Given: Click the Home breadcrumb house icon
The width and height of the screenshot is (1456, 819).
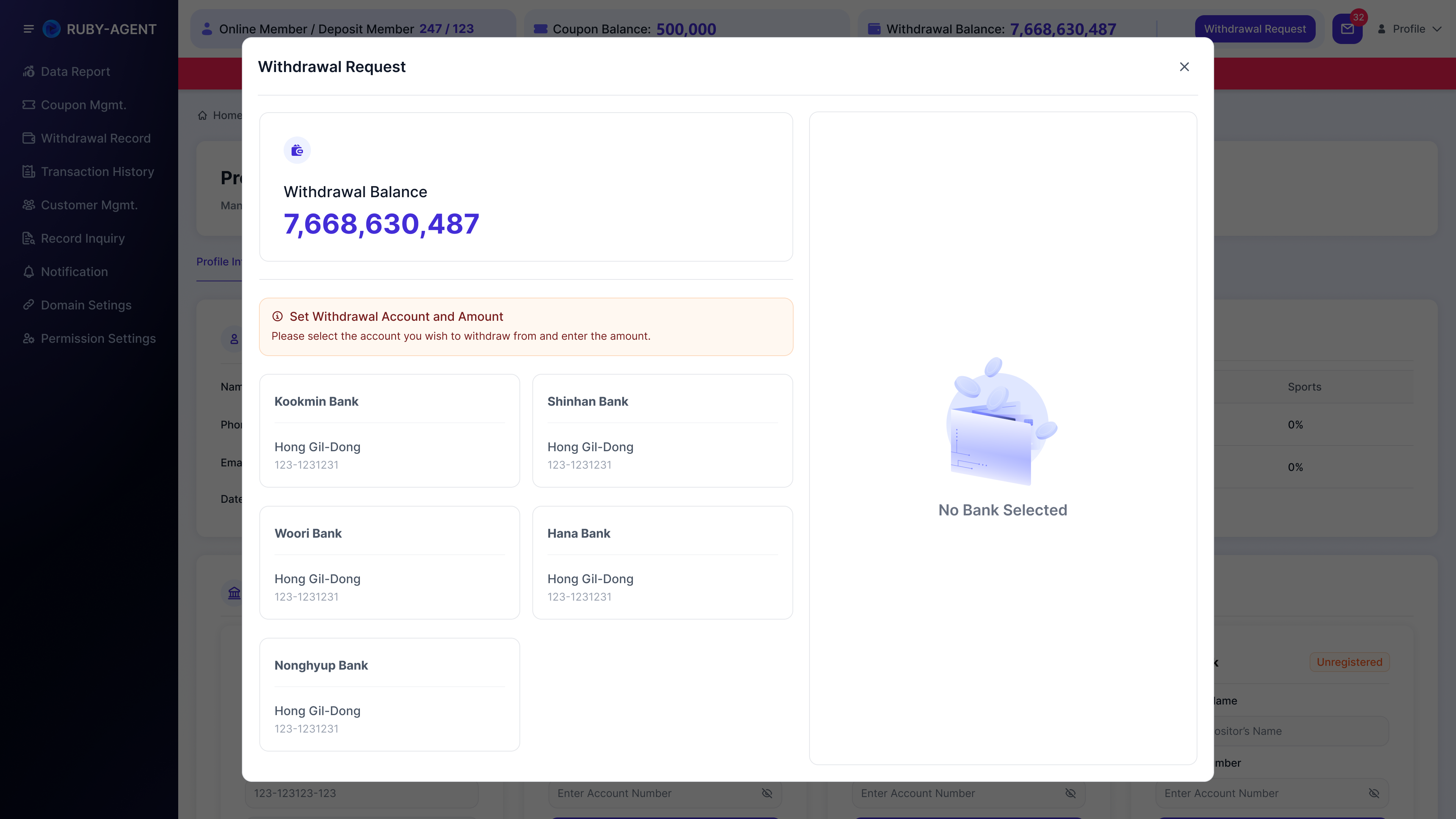Looking at the screenshot, I should point(202,115).
